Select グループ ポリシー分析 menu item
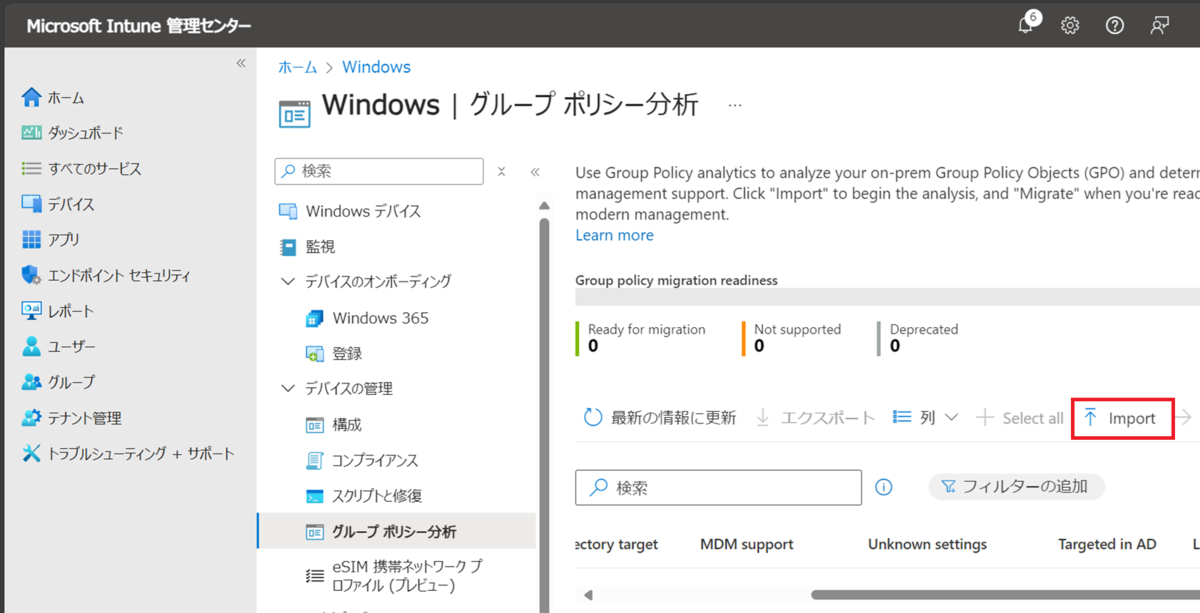 click(x=396, y=532)
